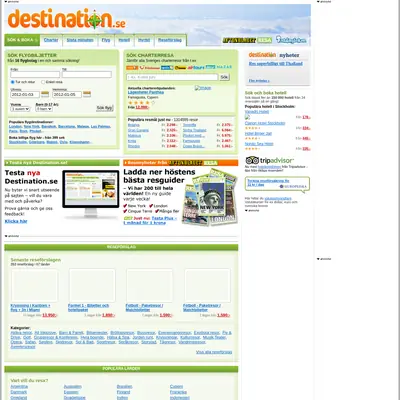Click the computer monitor preview image
The height and width of the screenshot is (400, 400).
91,194
